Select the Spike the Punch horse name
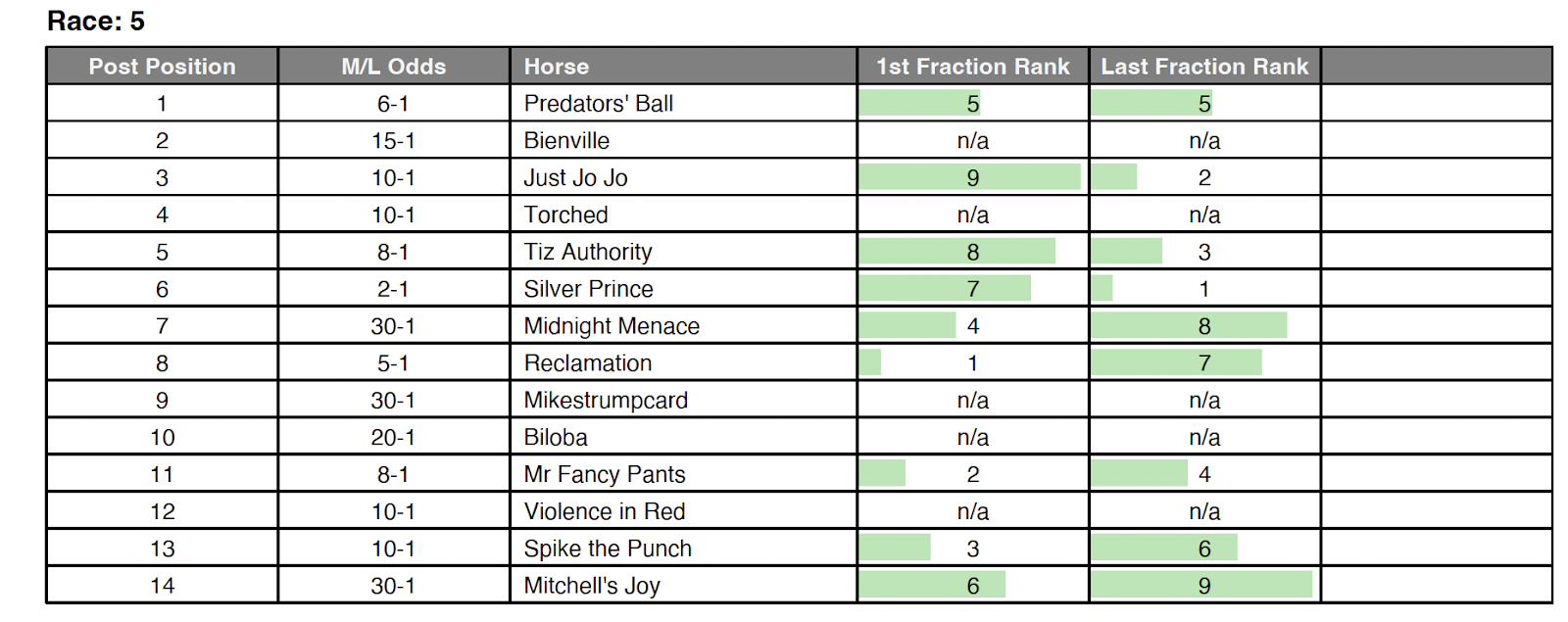Image resolution: width=1568 pixels, height=622 pixels. 608,549
